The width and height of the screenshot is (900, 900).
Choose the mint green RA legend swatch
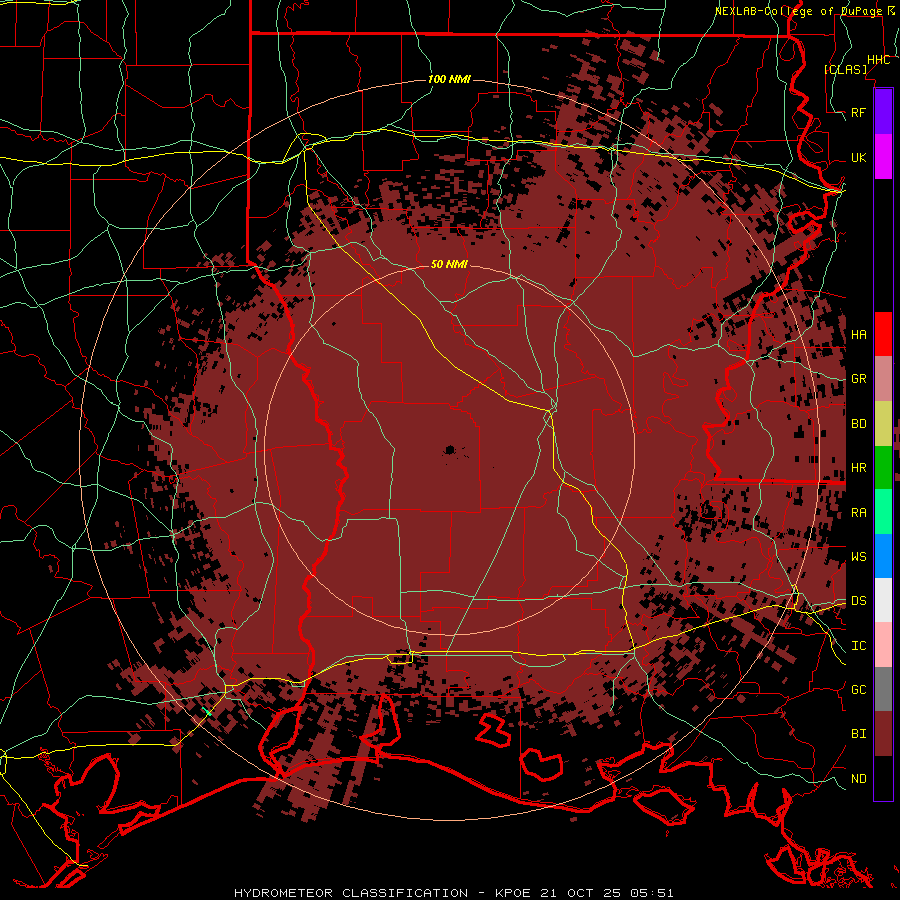click(883, 511)
